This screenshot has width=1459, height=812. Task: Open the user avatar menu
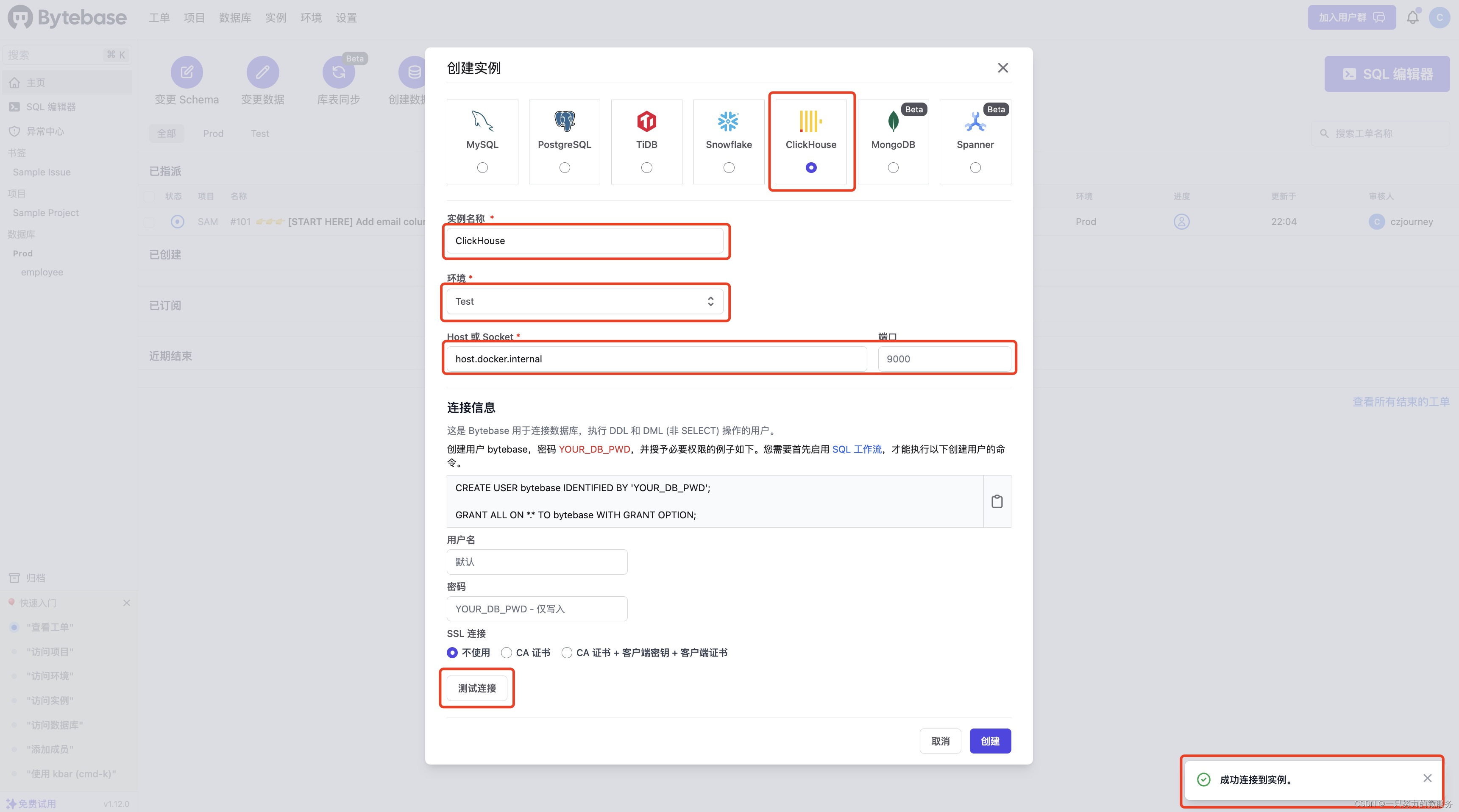point(1439,17)
